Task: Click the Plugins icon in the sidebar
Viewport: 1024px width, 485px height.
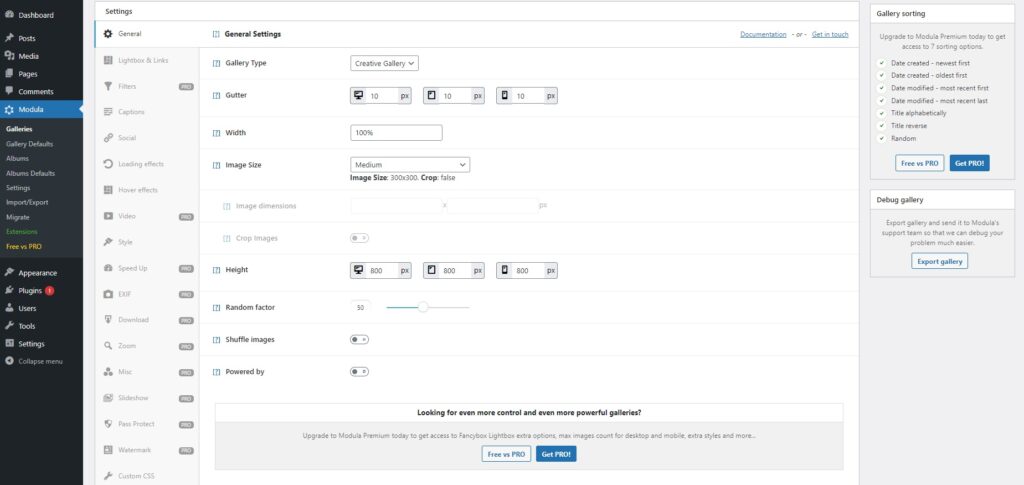Action: point(9,290)
